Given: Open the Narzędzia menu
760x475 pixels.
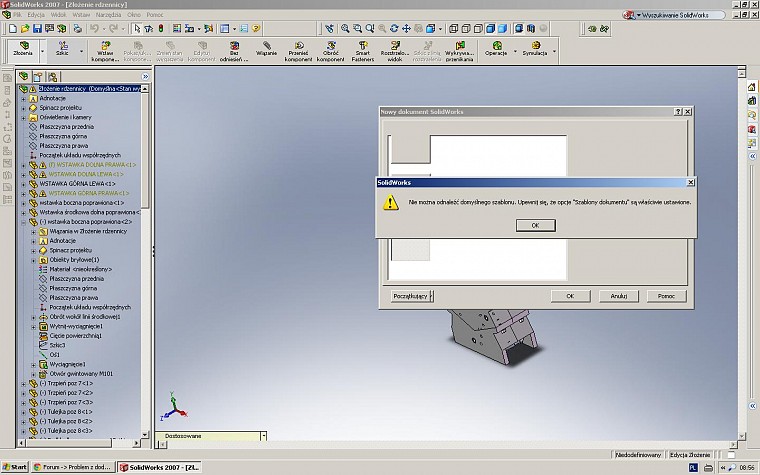Looking at the screenshot, I should pyautogui.click(x=108, y=15).
